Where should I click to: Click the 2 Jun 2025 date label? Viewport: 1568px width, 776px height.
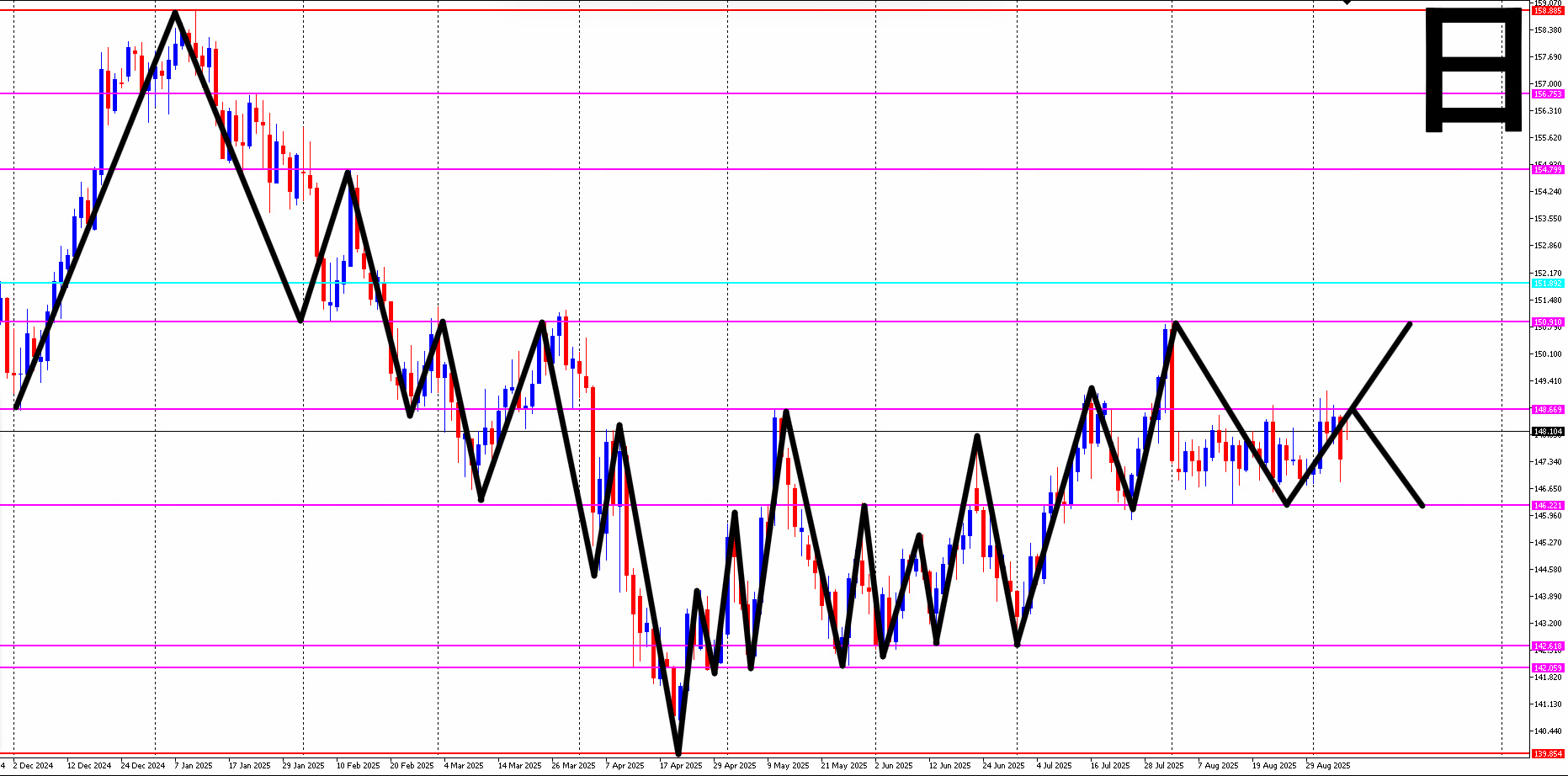coord(894,766)
